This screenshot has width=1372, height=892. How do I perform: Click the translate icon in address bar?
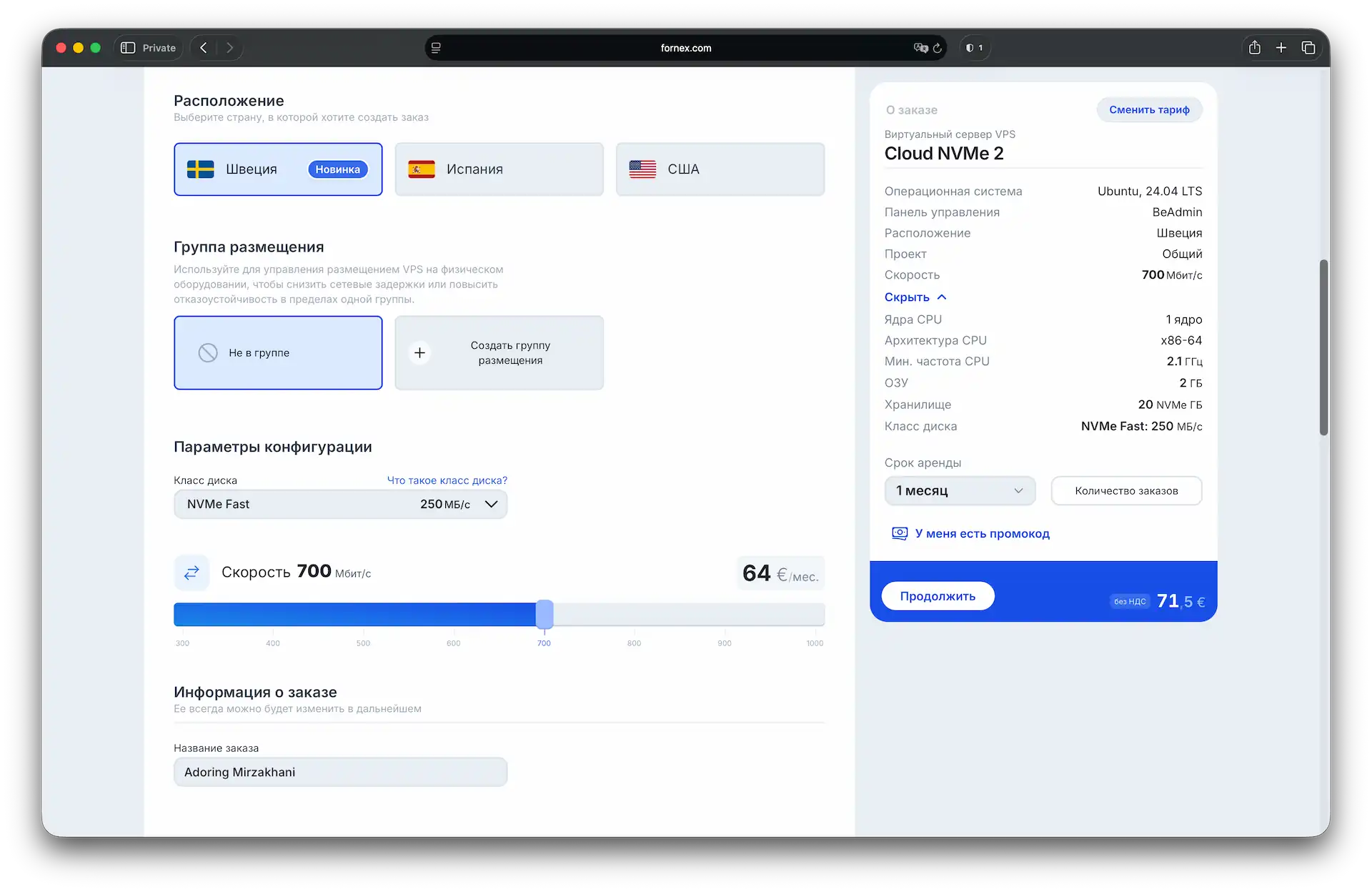(x=920, y=48)
